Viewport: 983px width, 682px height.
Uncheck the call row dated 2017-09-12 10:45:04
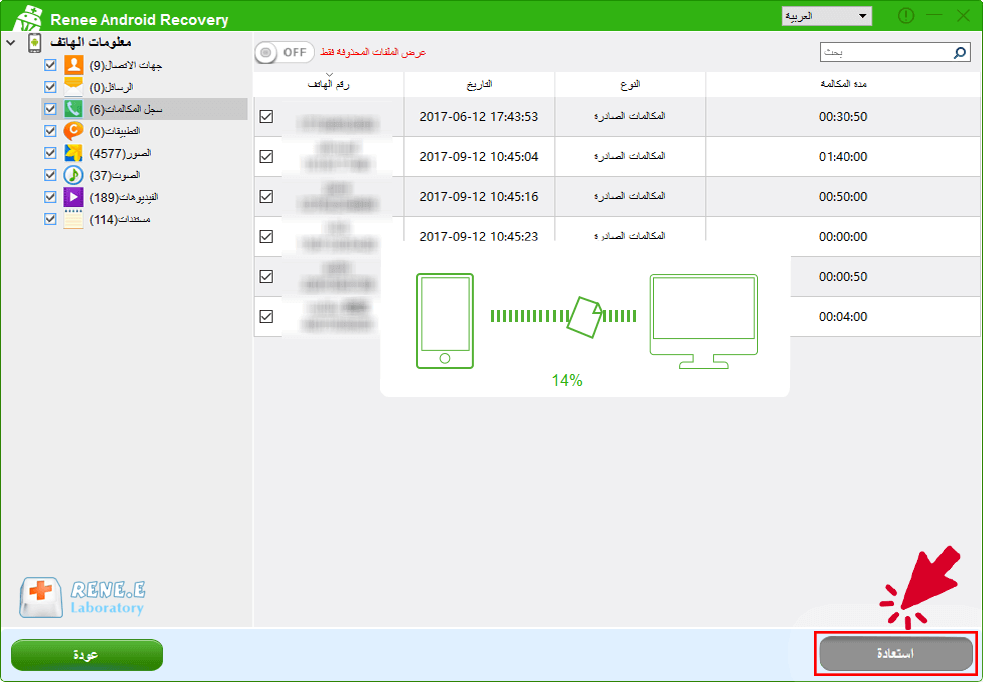[x=266, y=157]
